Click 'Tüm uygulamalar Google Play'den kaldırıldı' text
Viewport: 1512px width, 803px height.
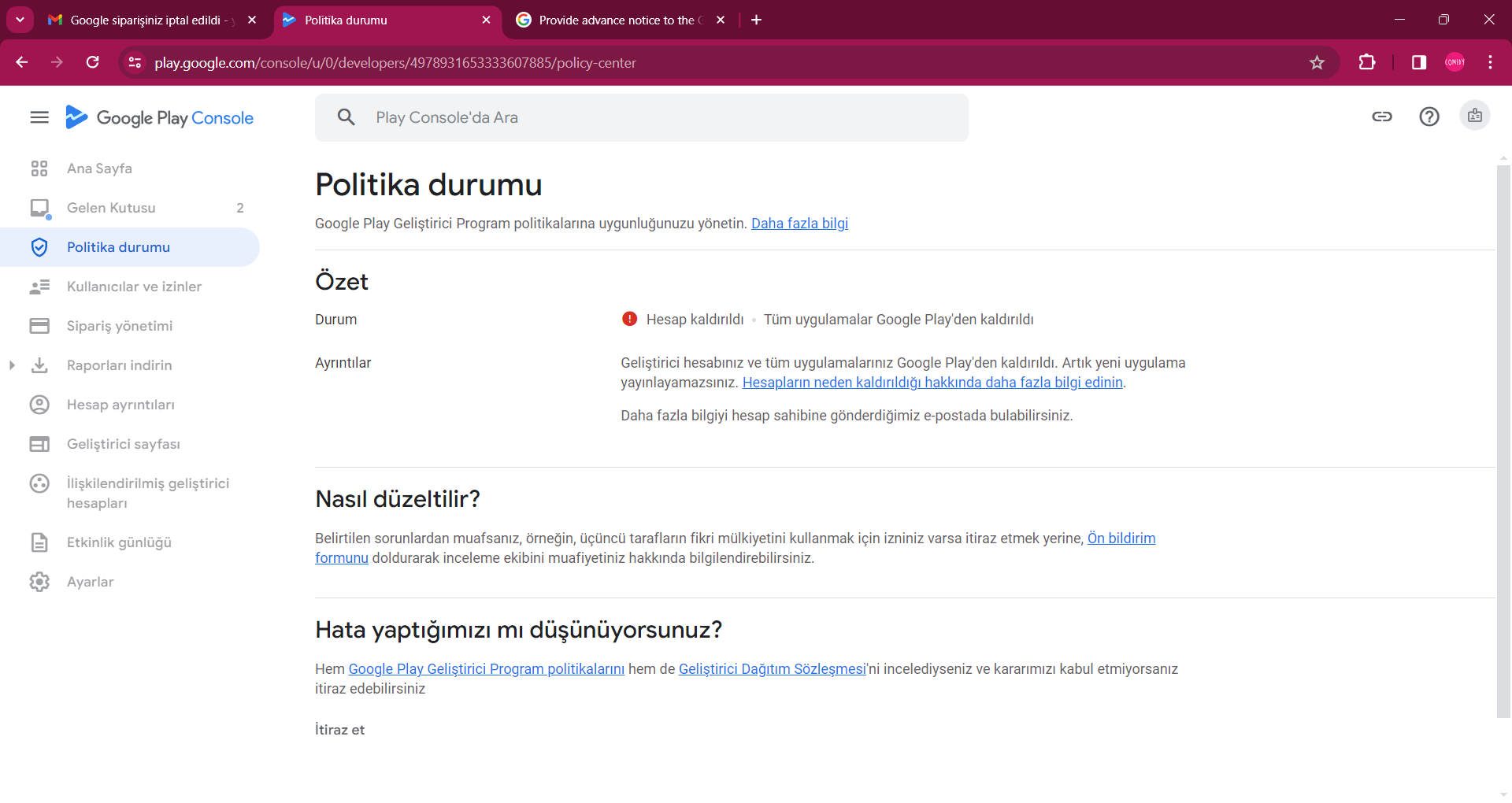pos(899,320)
